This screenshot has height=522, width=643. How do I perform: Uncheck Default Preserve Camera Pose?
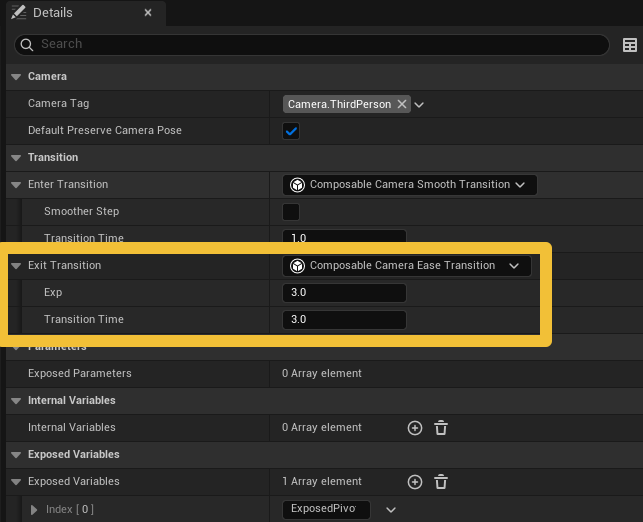tap(291, 131)
